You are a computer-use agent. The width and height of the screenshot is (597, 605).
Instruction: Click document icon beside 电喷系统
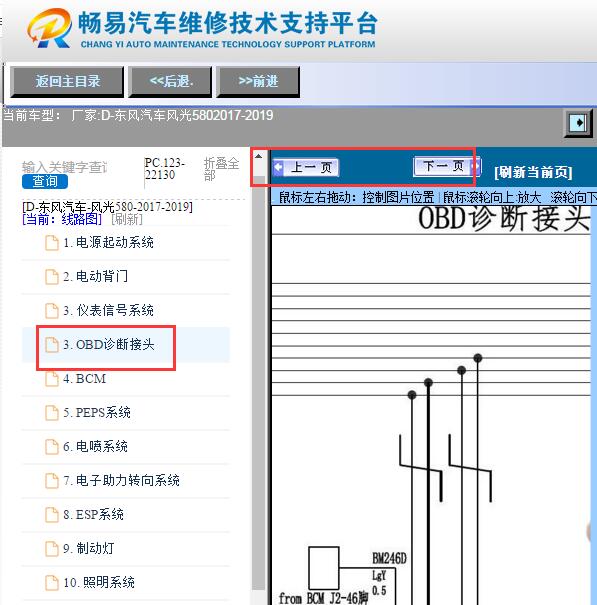coord(52,447)
